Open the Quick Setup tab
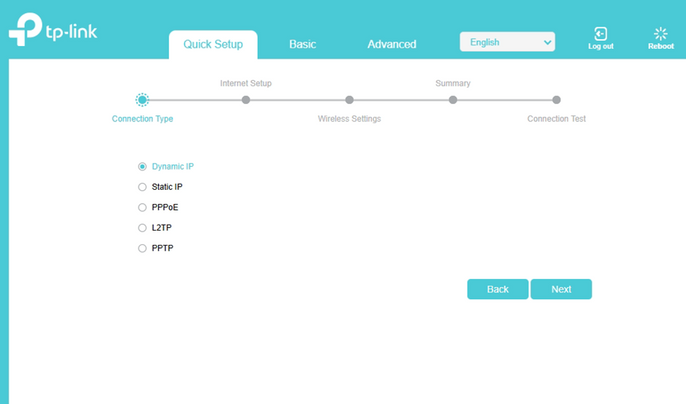Screen dimensions: 686x404 (x=213, y=44)
